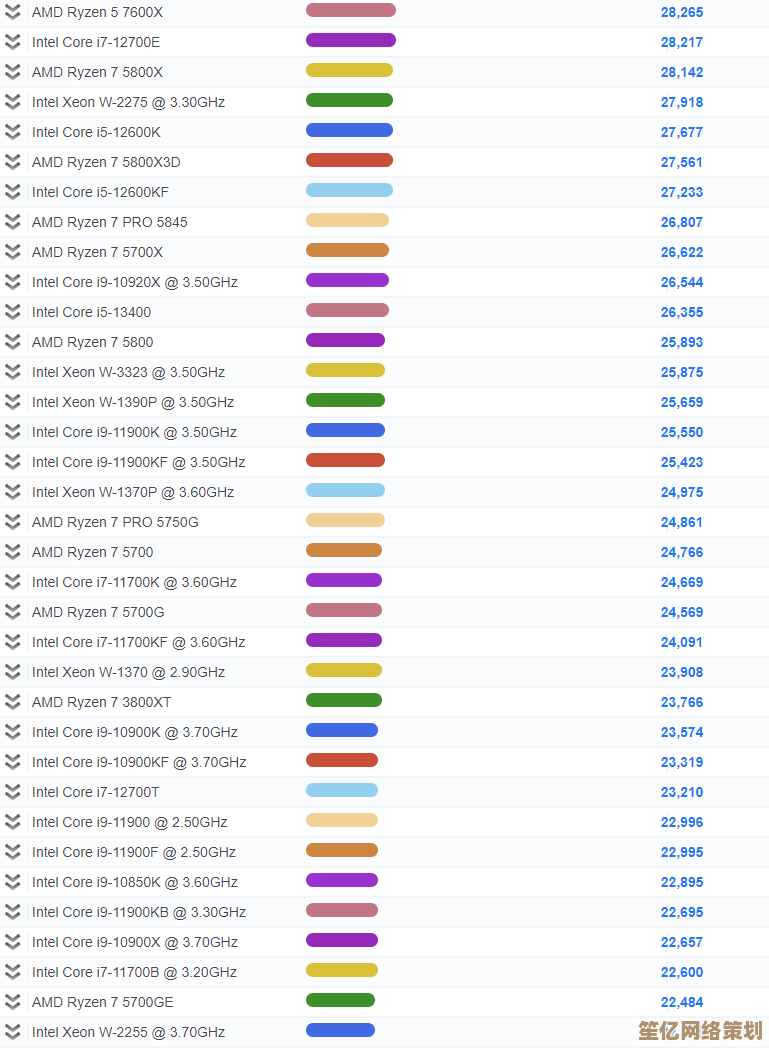The image size is (769, 1049).
Task: Click the yellow bar for Intel Core i7-11700B
Action: click(x=341, y=970)
